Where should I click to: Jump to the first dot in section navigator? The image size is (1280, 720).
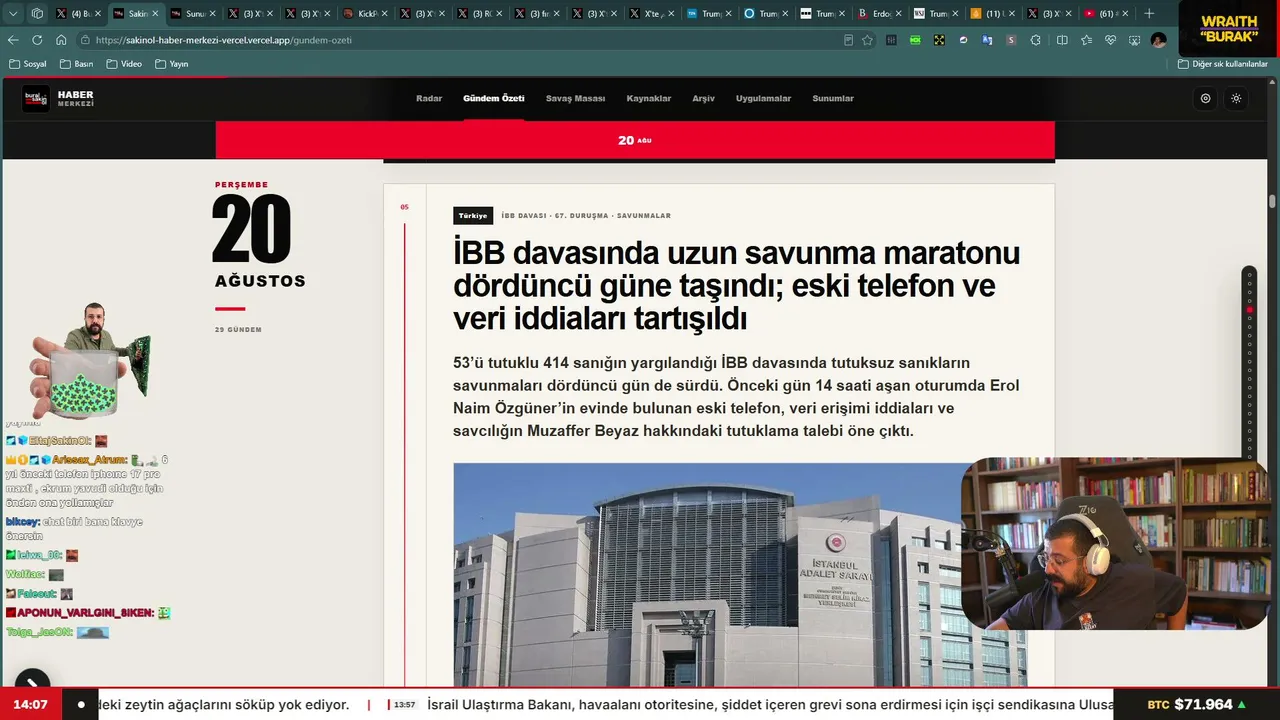(x=1249, y=274)
